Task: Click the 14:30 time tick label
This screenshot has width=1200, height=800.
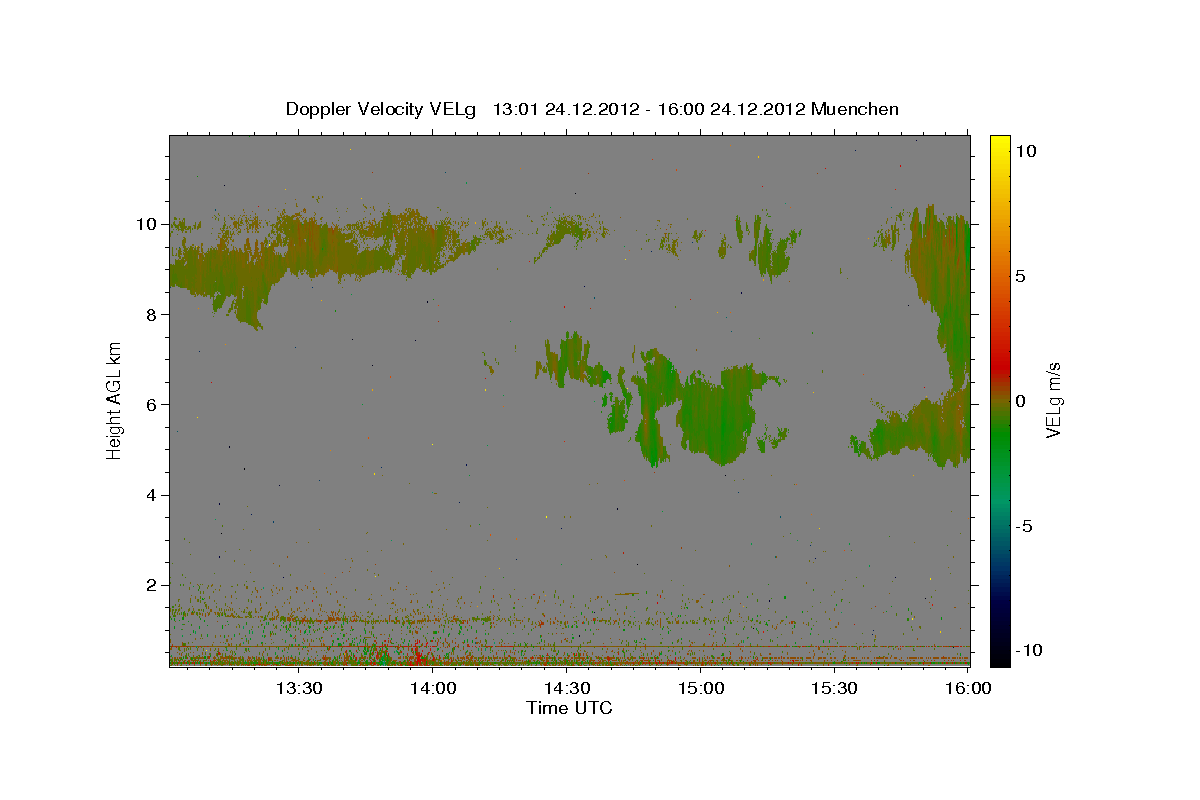Action: click(567, 688)
